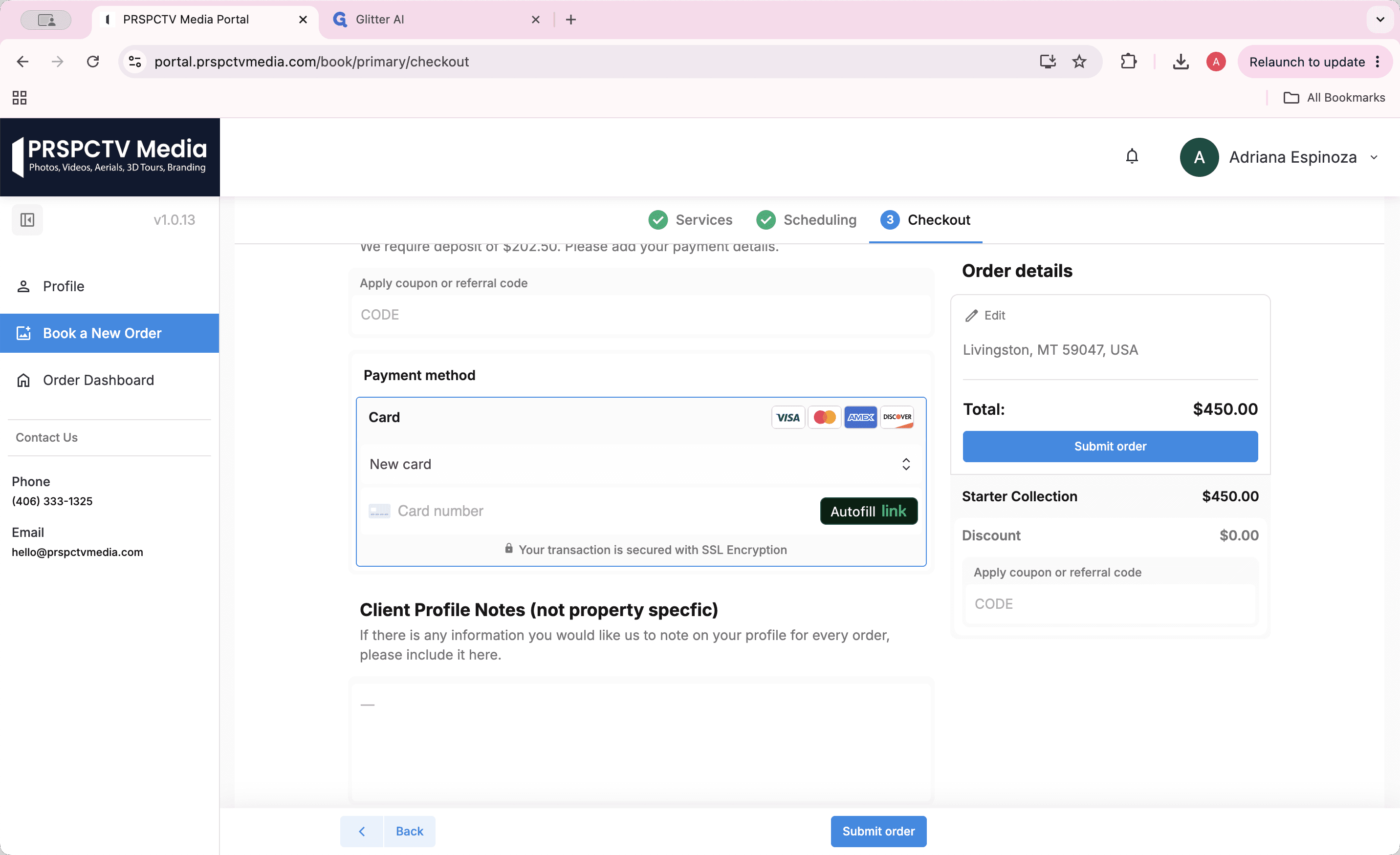The height and width of the screenshot is (855, 1400).
Task: Go to the Scheduling step
Action: [806, 220]
